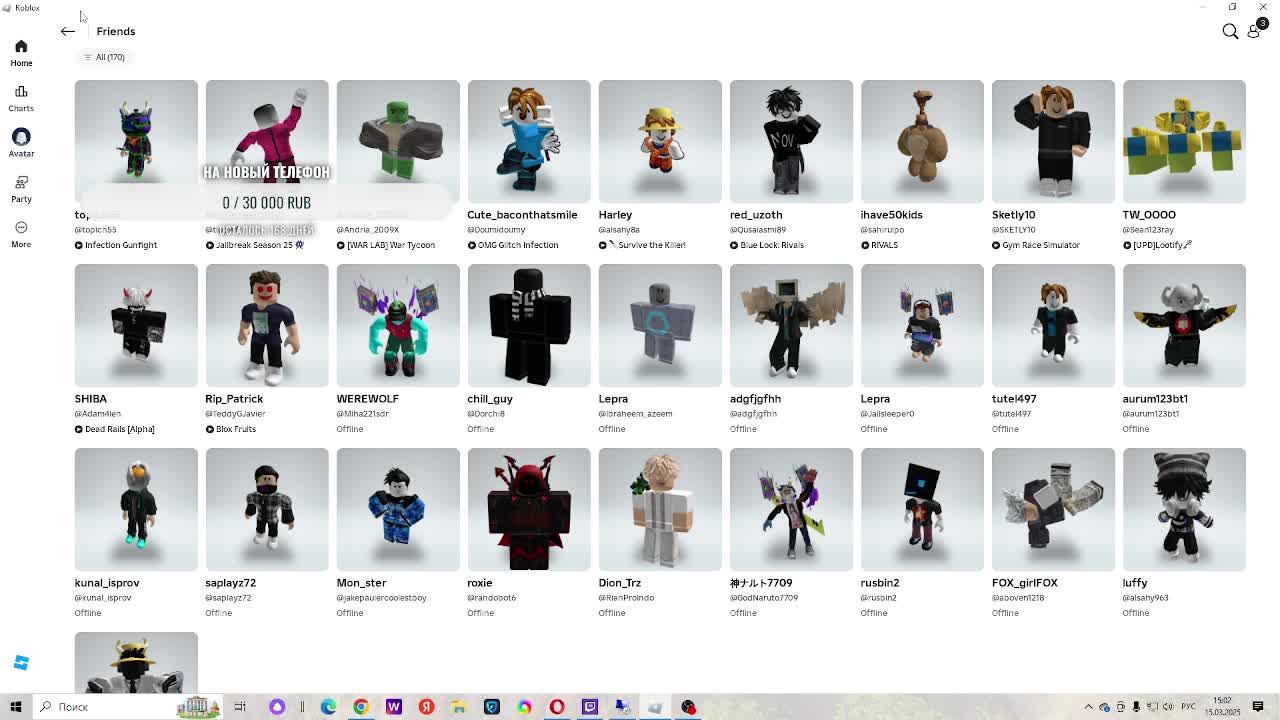
Task: Click the display name rusbin2
Action: 880,582
